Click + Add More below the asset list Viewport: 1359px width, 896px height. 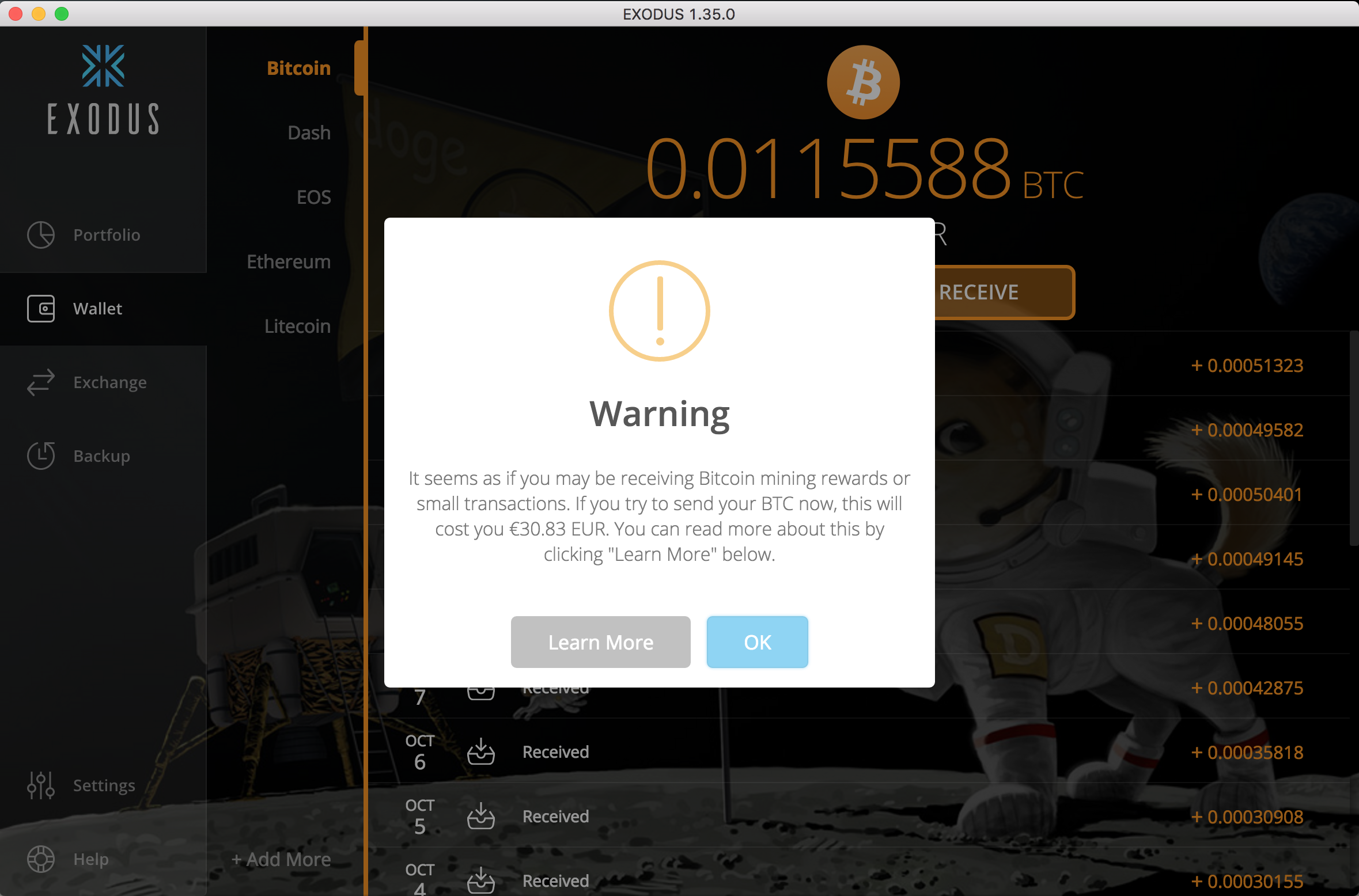(x=281, y=859)
